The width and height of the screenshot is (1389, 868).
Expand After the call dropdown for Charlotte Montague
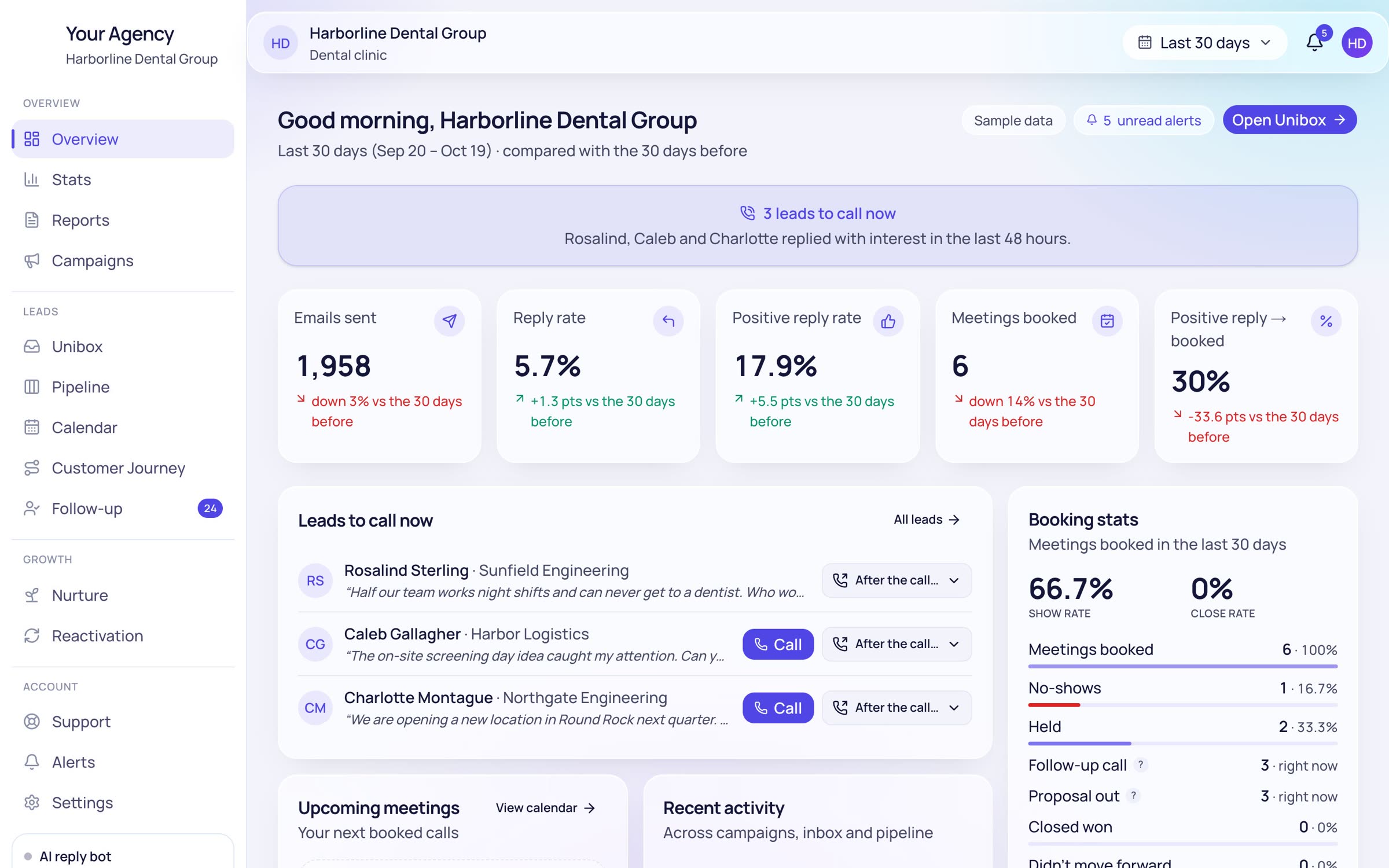pyautogui.click(x=896, y=708)
